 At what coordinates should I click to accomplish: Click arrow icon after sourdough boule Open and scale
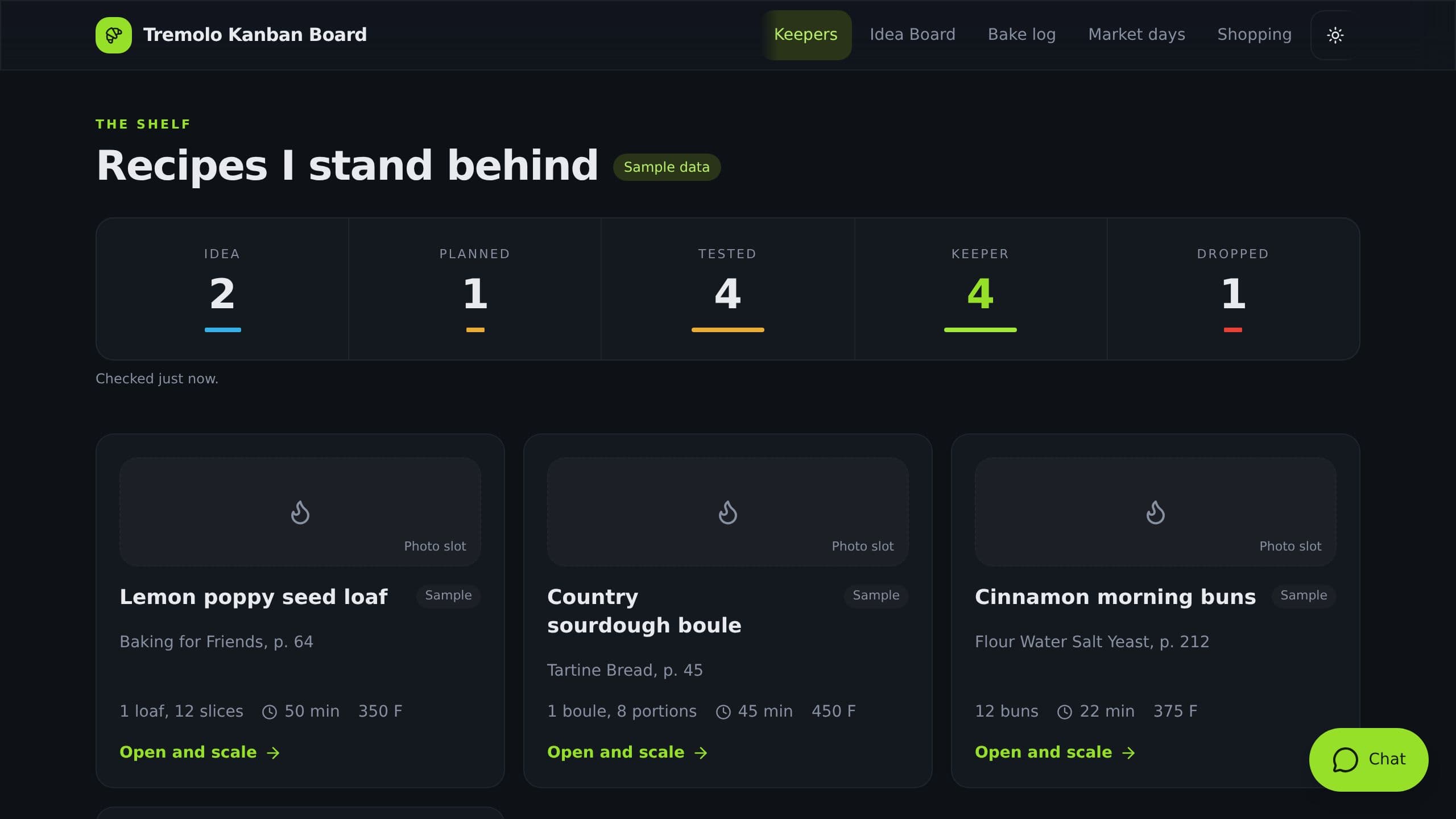(x=701, y=753)
